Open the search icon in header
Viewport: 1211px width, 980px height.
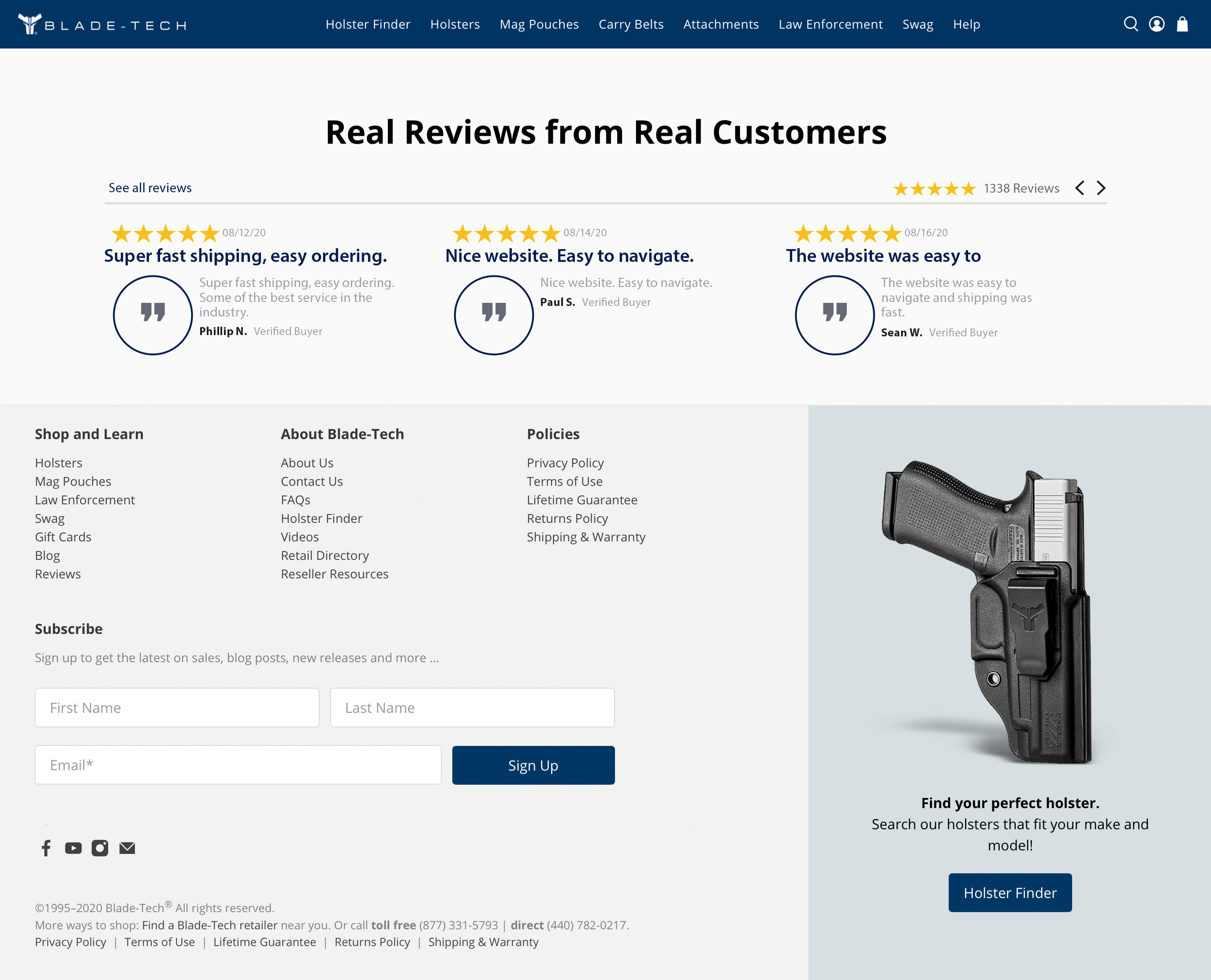pos(1130,24)
